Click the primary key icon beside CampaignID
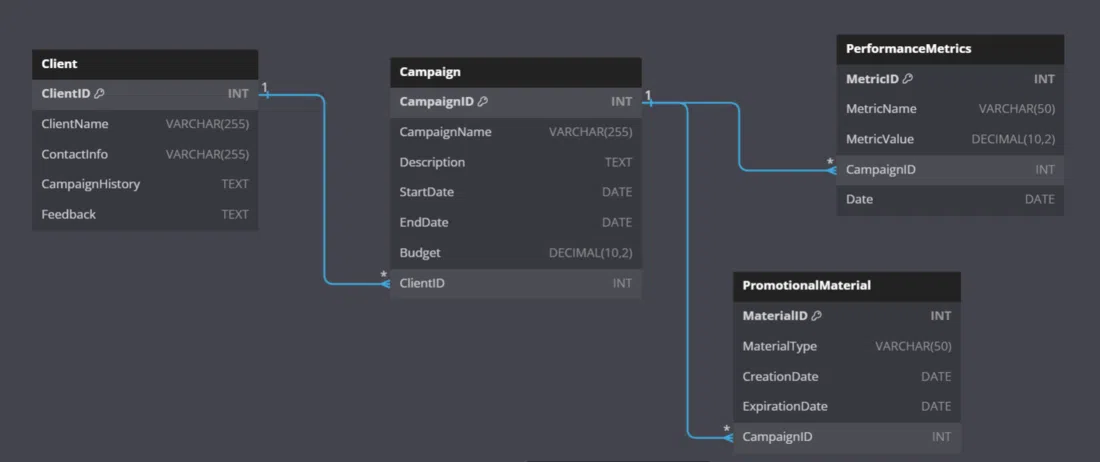The height and width of the screenshot is (462, 1100). click(x=483, y=102)
